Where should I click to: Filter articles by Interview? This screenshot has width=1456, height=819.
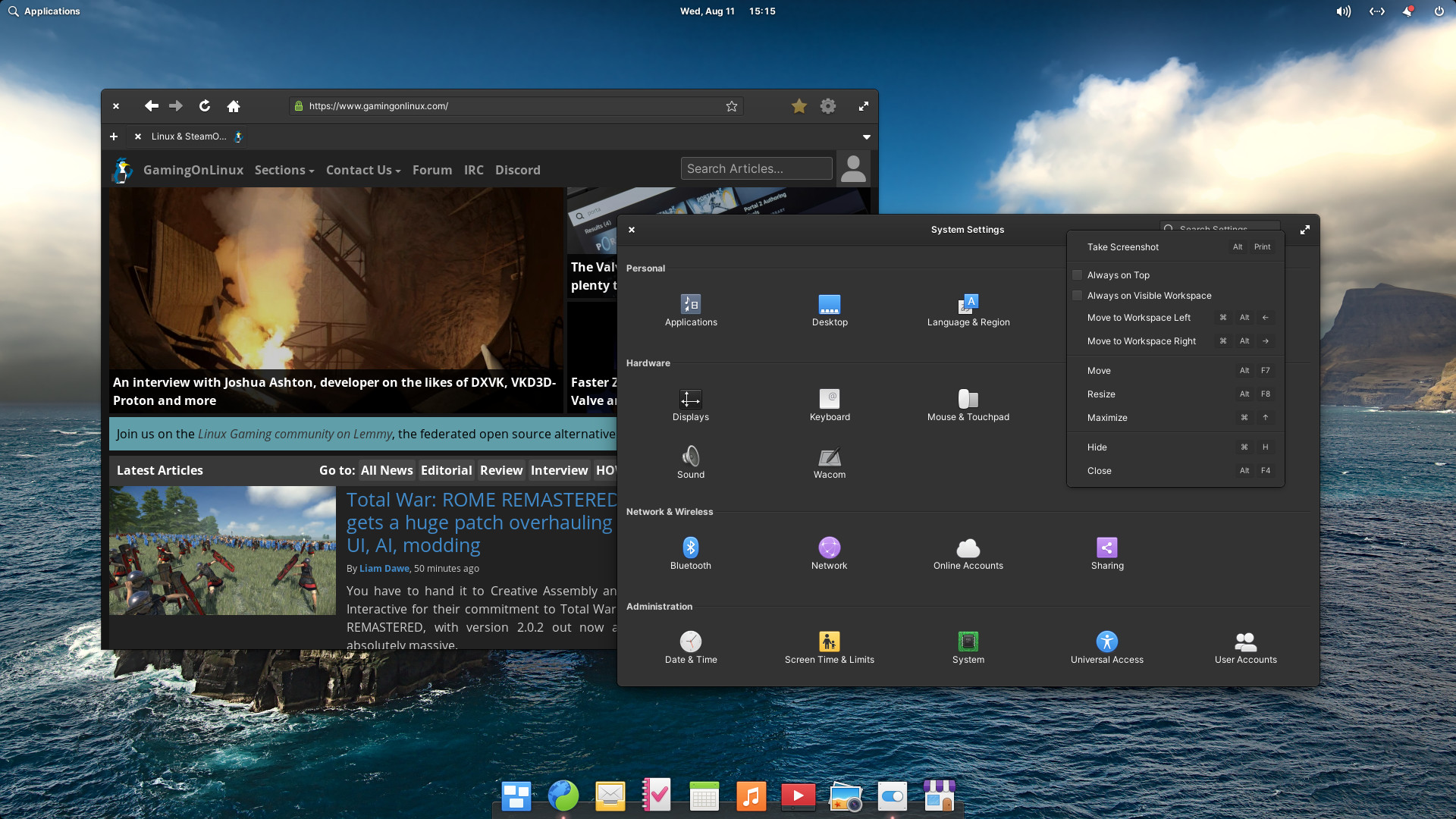(x=559, y=470)
